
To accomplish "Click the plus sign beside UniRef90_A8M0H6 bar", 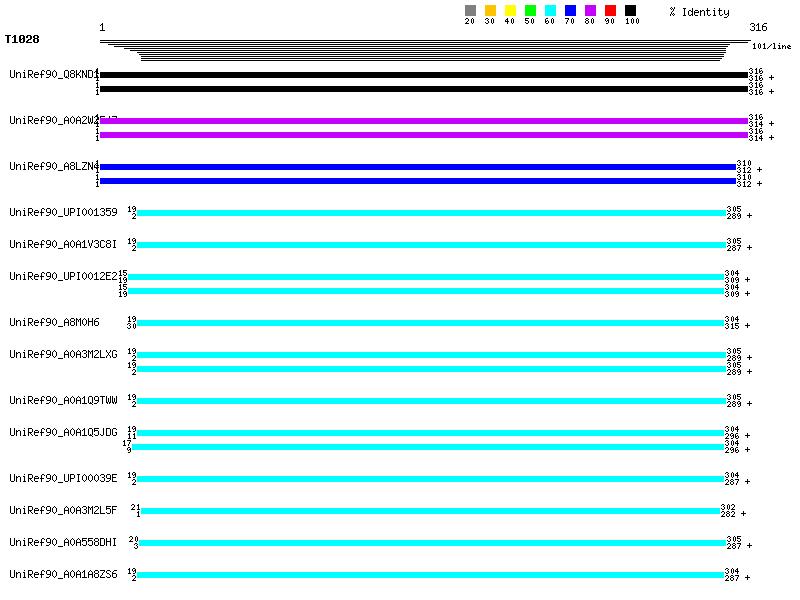I will click(746, 326).
